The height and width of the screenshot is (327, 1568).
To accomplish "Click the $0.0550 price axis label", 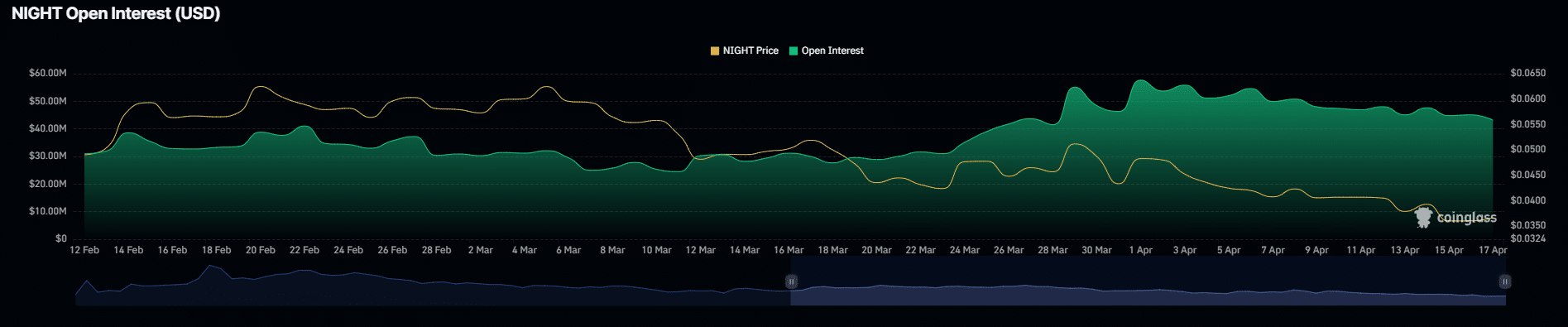I will [x=1527, y=124].
